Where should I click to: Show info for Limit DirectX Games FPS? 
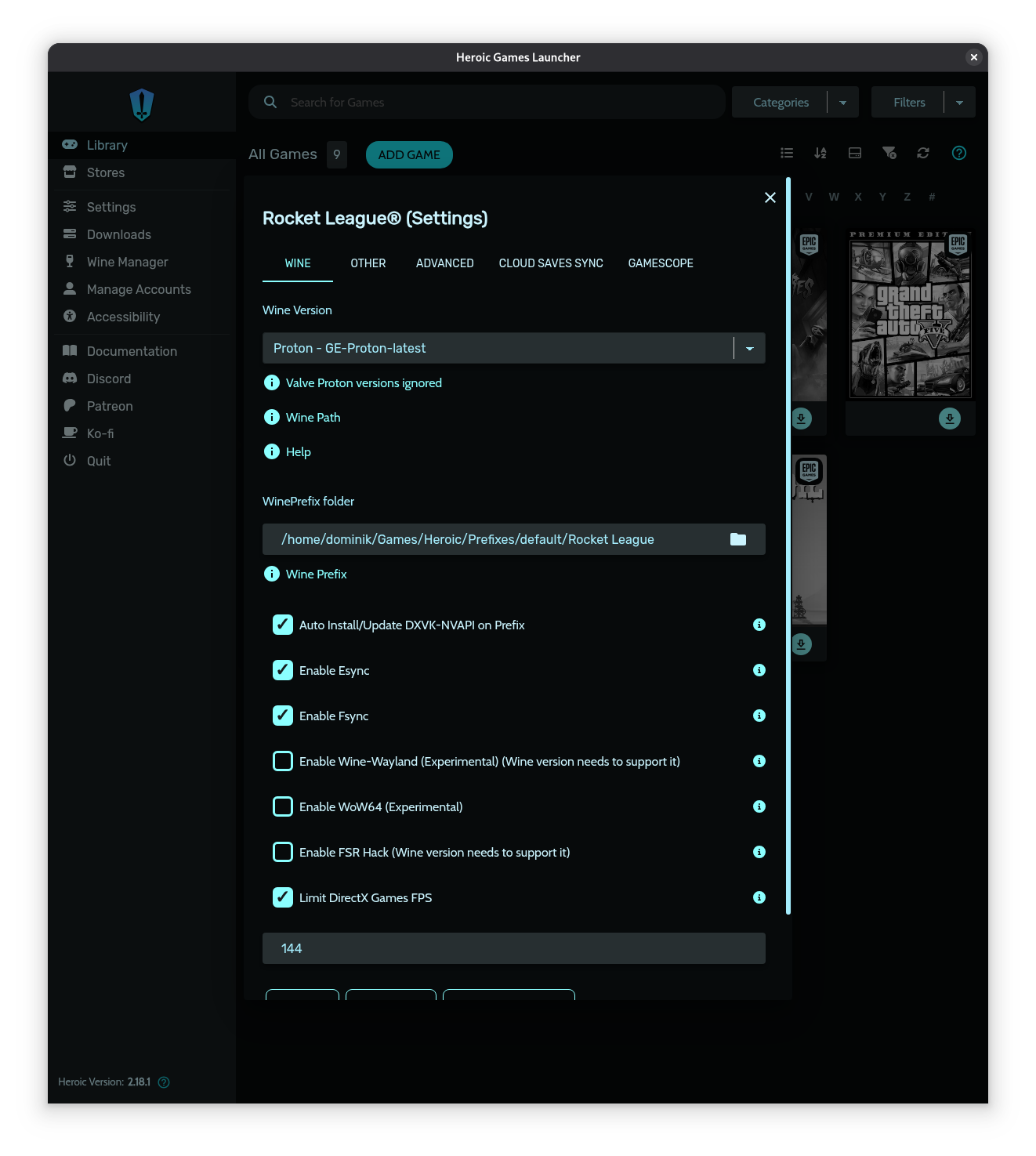click(759, 897)
